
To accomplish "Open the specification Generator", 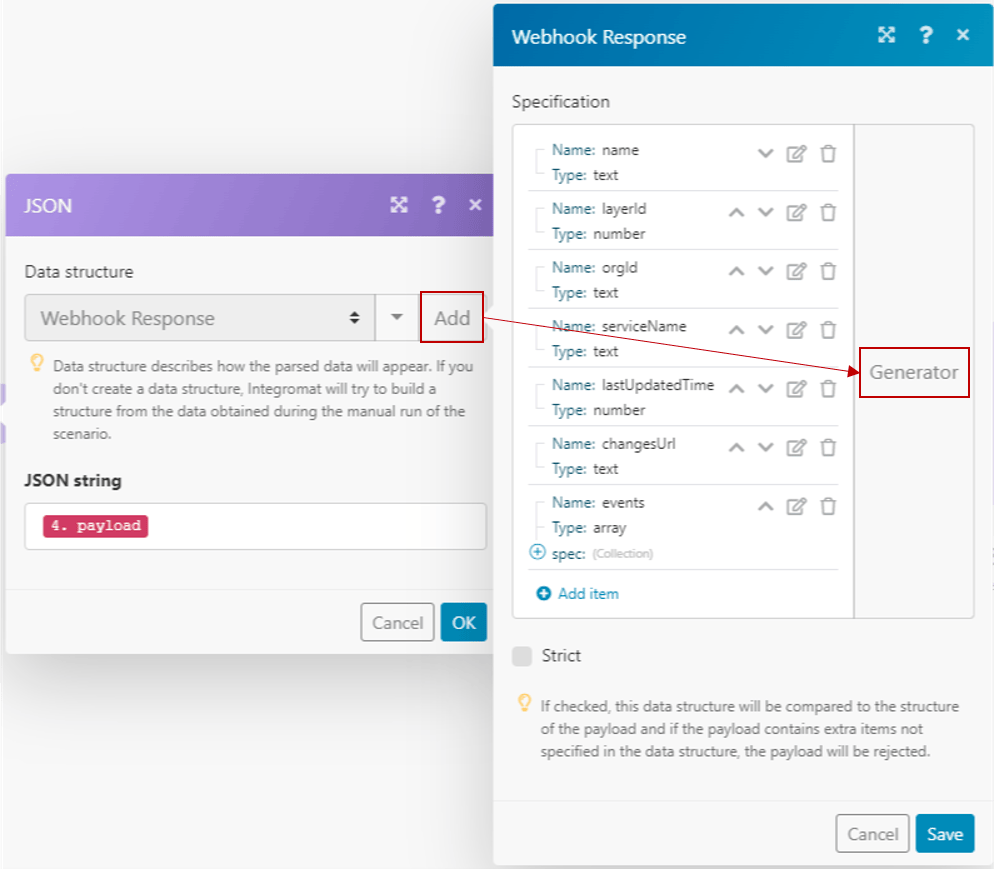I will click(913, 372).
